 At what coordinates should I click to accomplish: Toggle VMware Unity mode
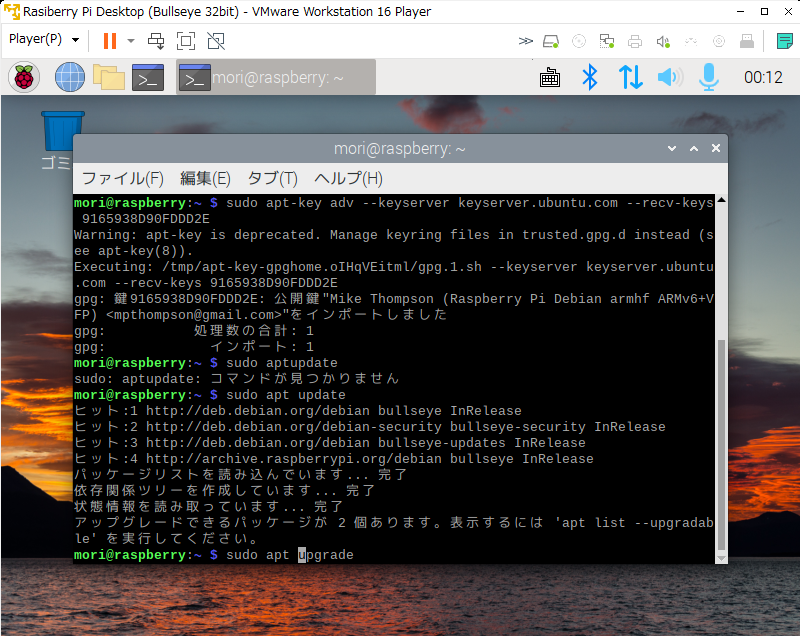[216, 41]
